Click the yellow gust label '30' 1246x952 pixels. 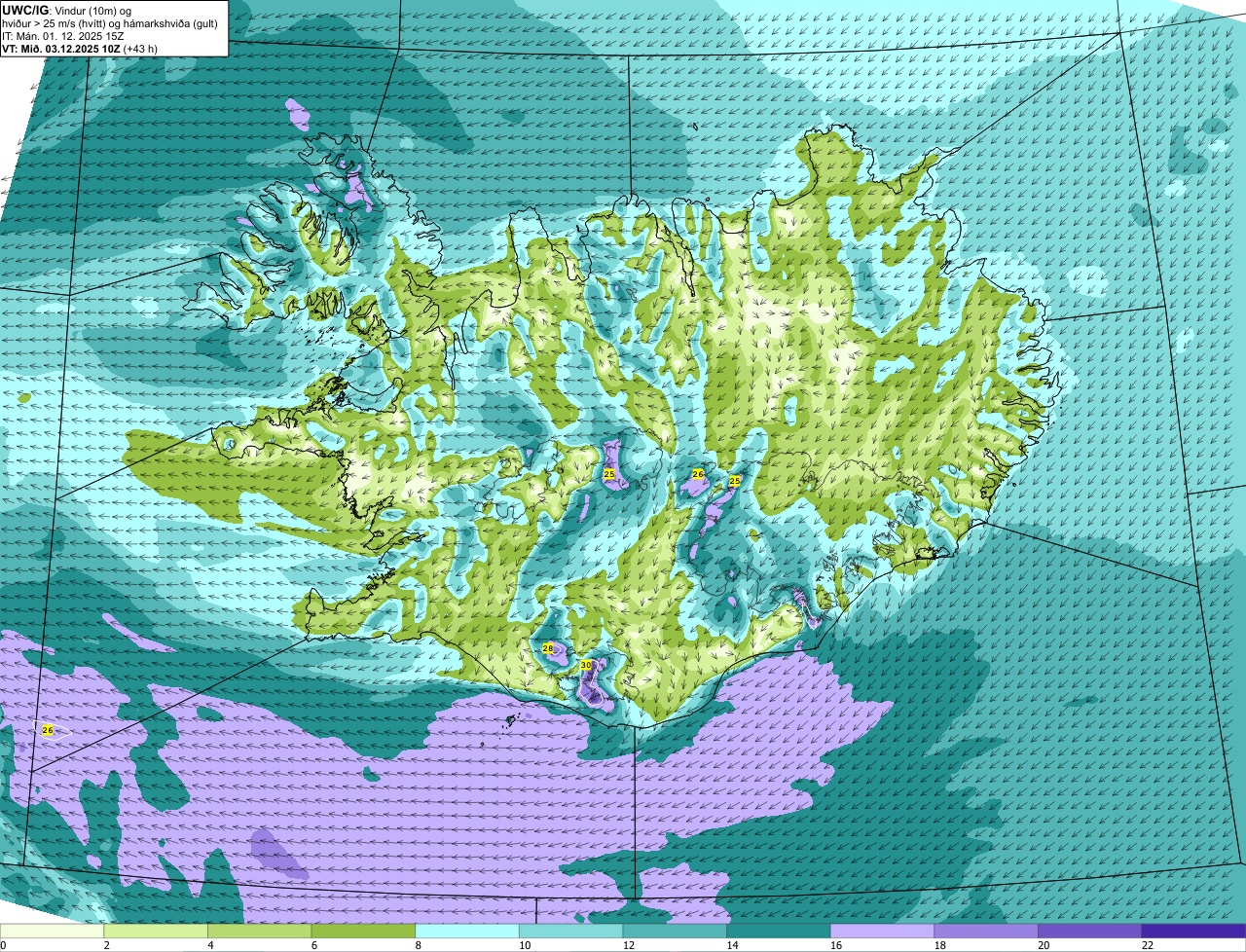586,665
